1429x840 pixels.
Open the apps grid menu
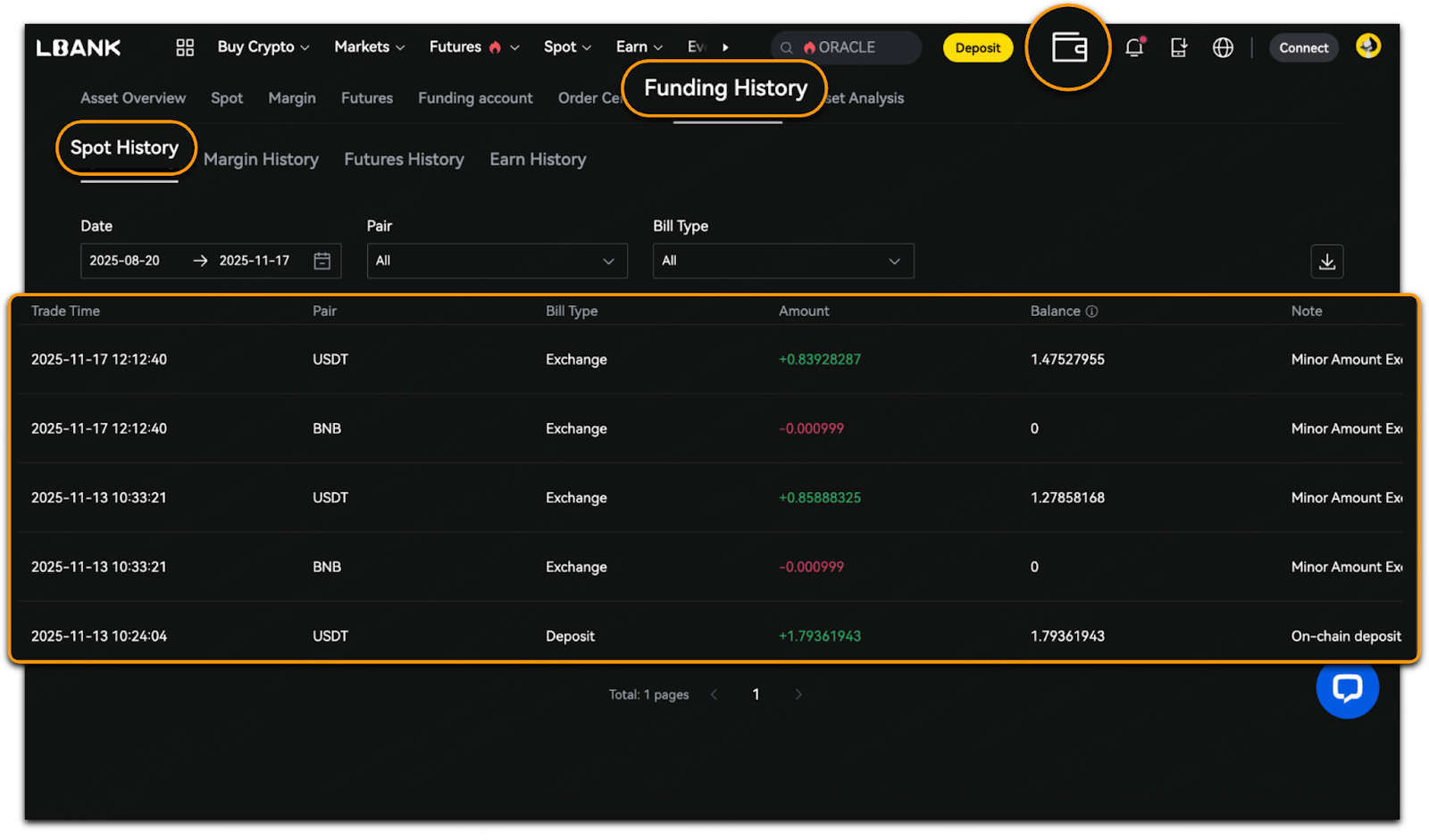coord(185,47)
